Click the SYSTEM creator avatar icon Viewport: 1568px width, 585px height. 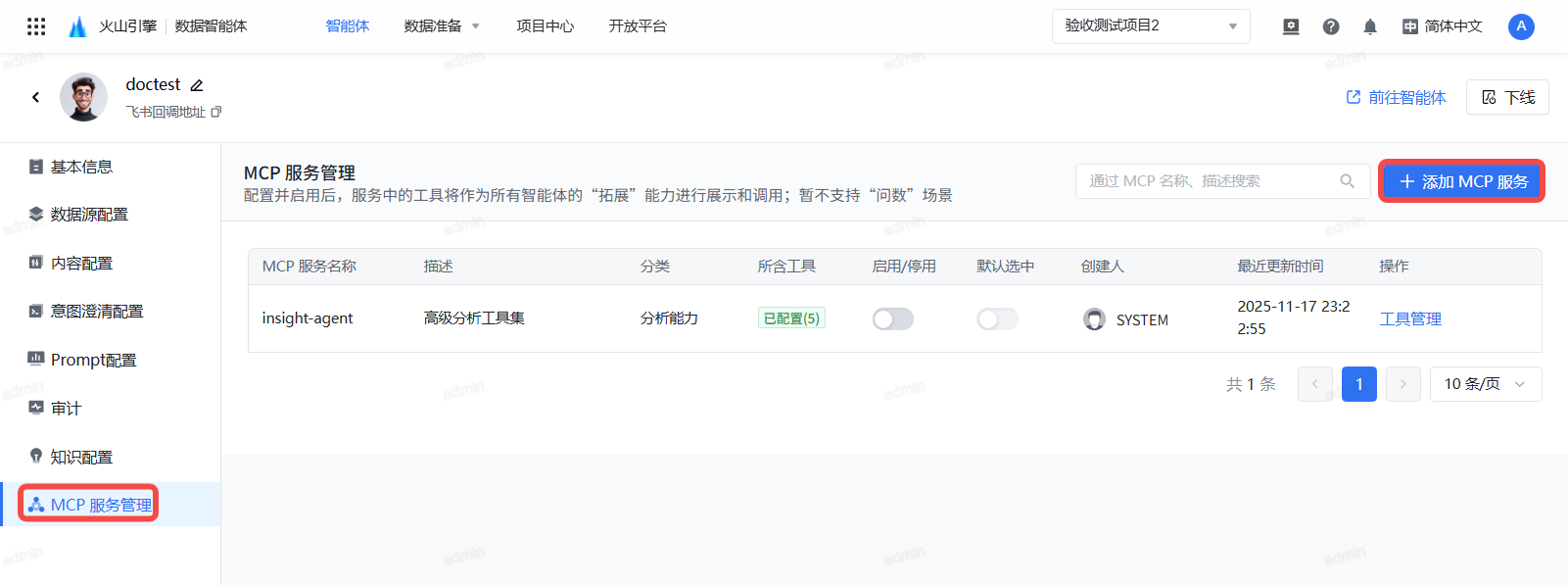pyautogui.click(x=1094, y=319)
